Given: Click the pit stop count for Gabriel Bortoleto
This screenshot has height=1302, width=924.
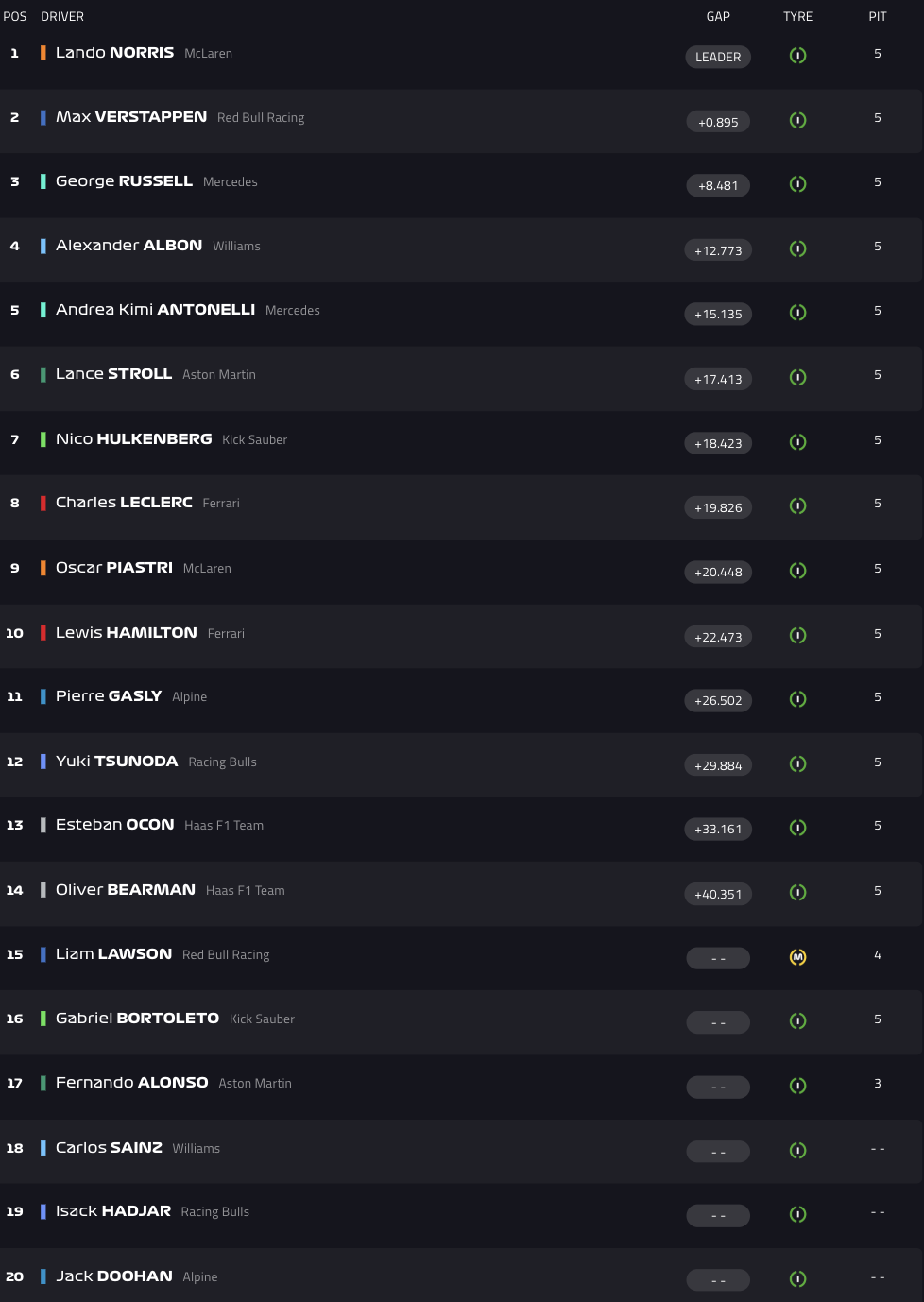Looking at the screenshot, I should [877, 1019].
